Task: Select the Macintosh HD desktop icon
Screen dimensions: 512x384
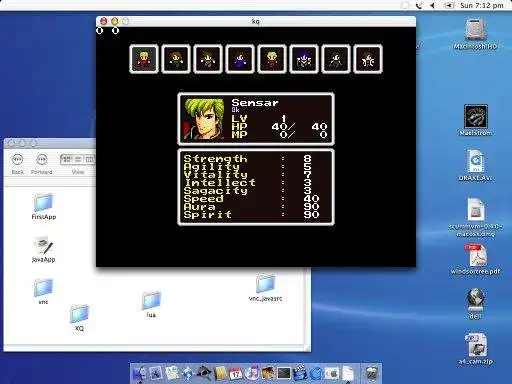Action: click(x=476, y=34)
